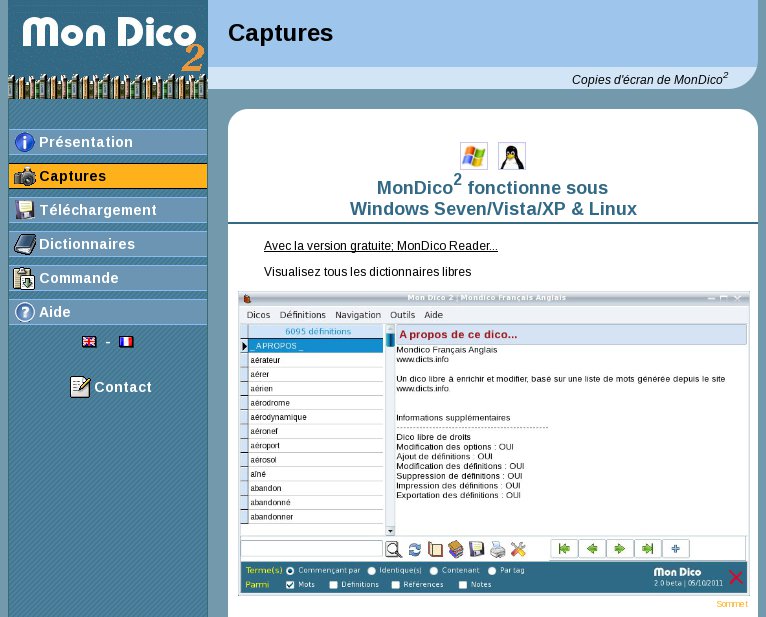
Task: Select the word aéronef
Action: click(316, 431)
